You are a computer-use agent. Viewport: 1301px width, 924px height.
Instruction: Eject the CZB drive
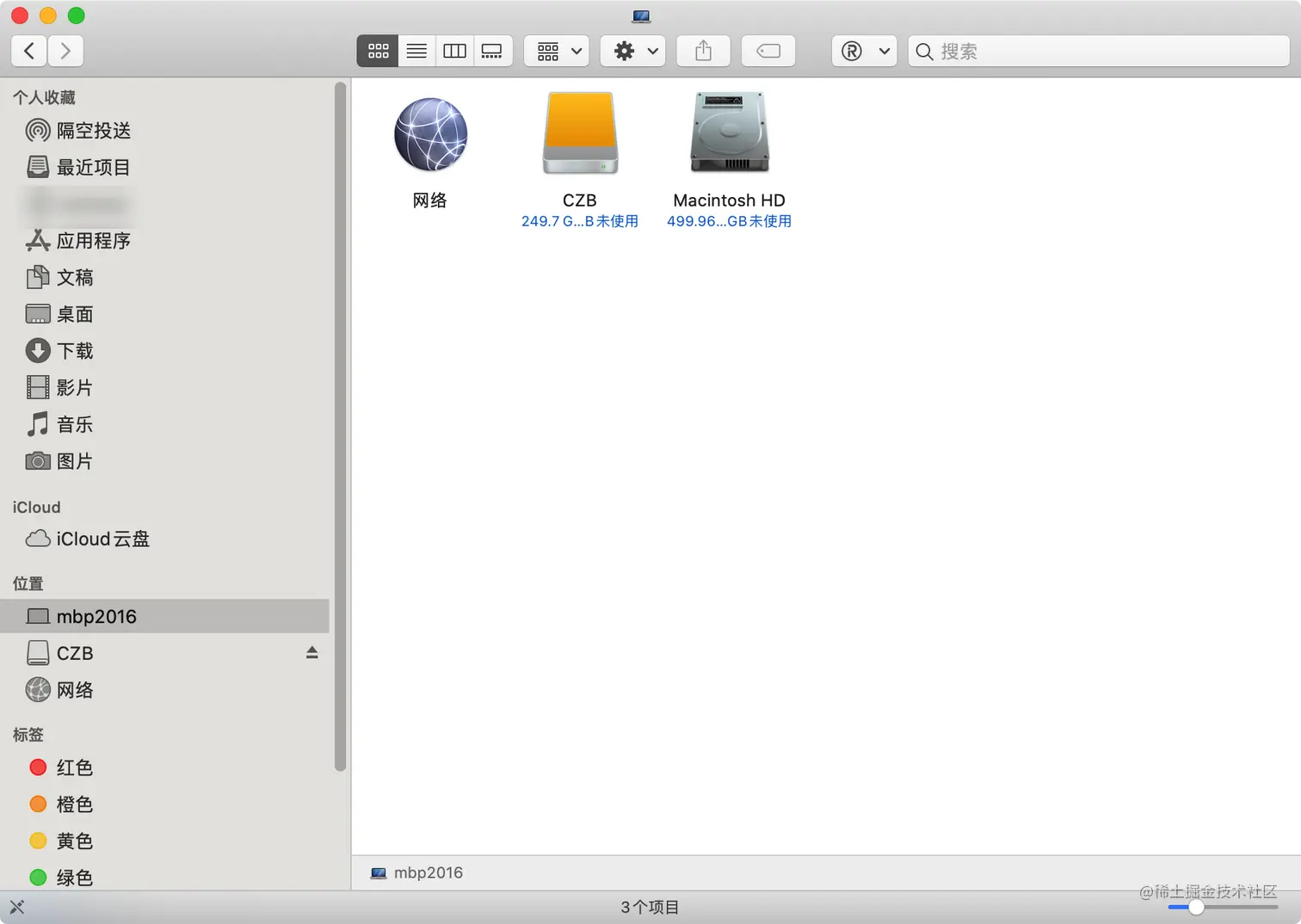click(x=312, y=653)
